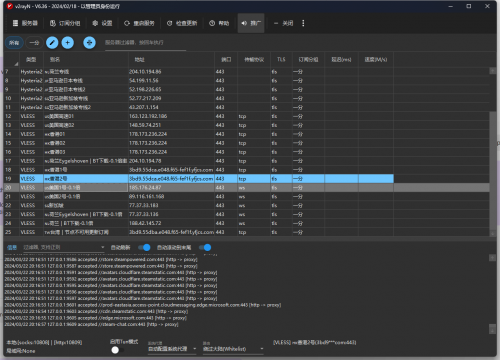Open the three-dot overflow menu
Viewport: 500px width, 360px height.
click(303, 23)
